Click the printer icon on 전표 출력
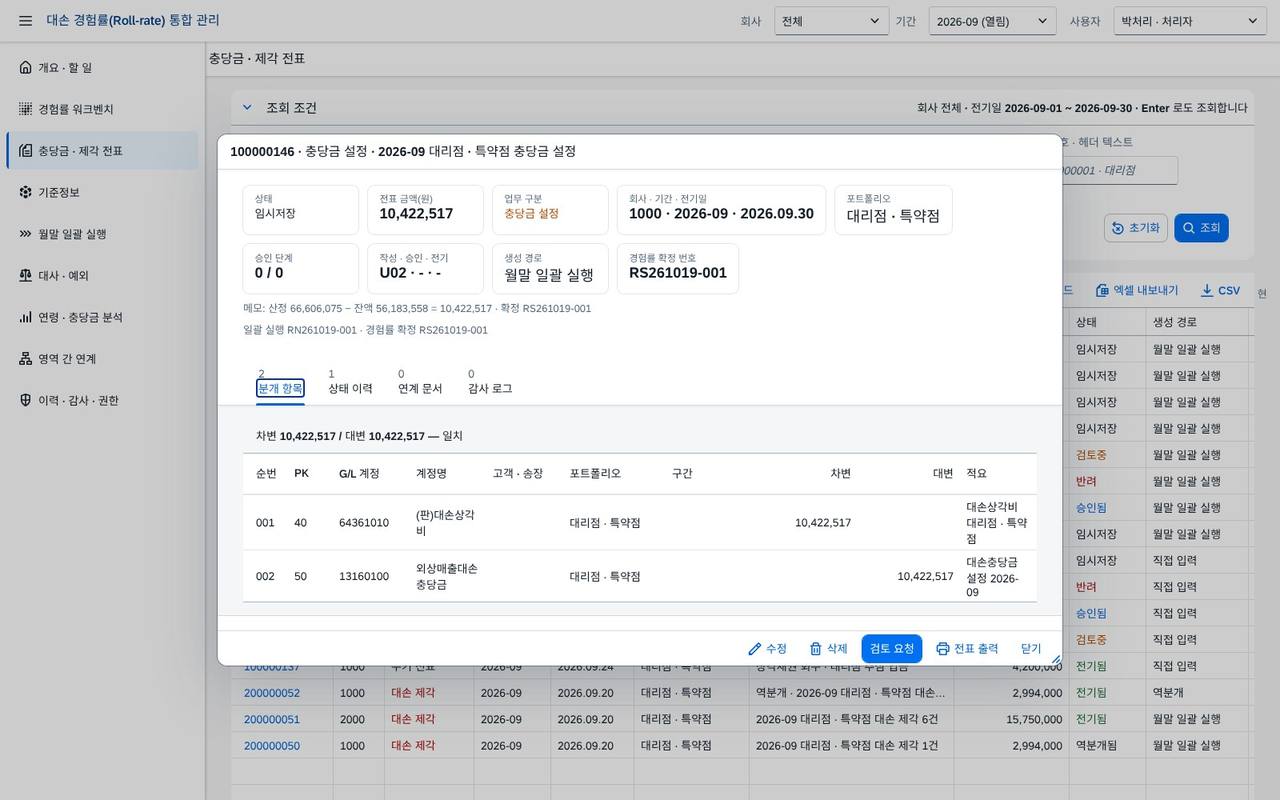This screenshot has height=800, width=1280. 943,649
